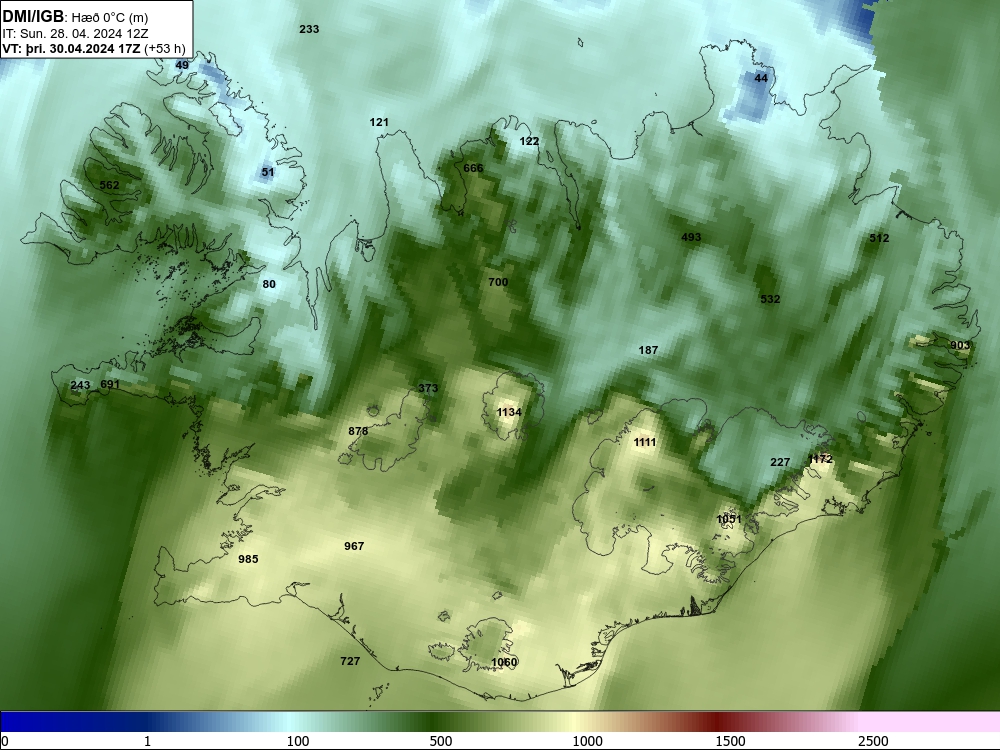Click the 500 label on the color scale
Screen dimensions: 1000x750
(441, 740)
